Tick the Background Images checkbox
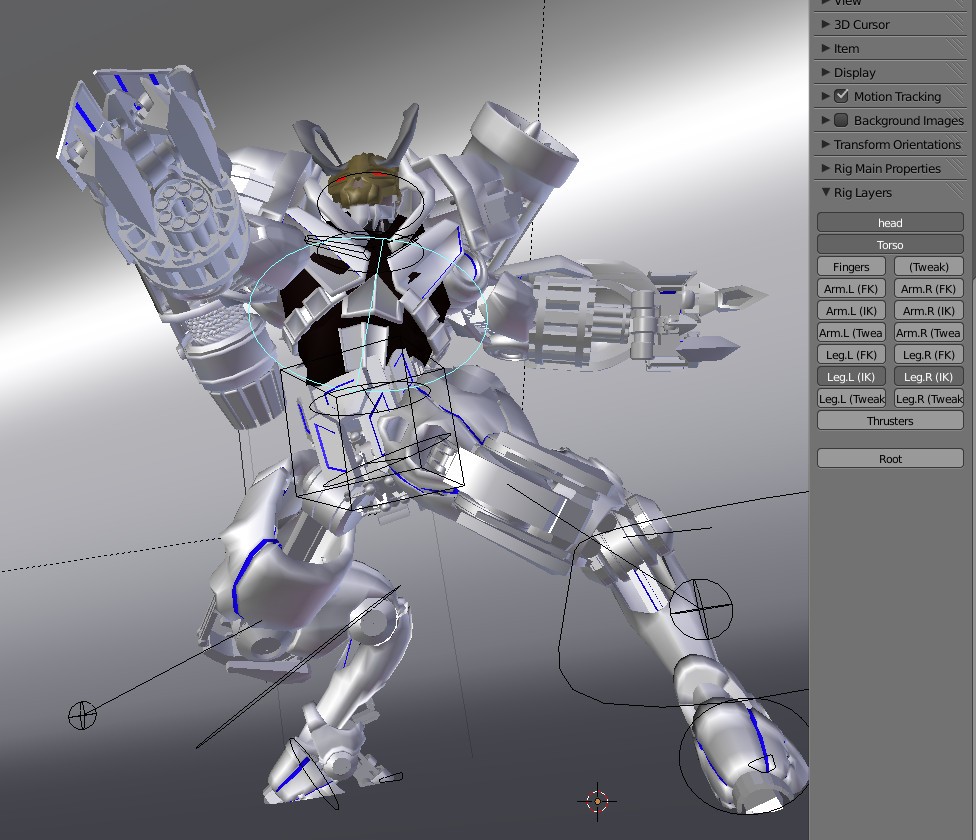 click(x=841, y=120)
